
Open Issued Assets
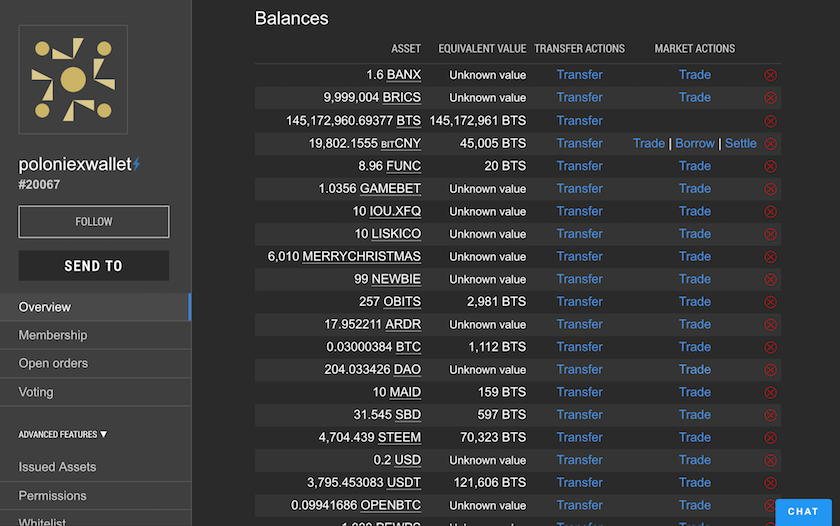[x=95, y=467]
